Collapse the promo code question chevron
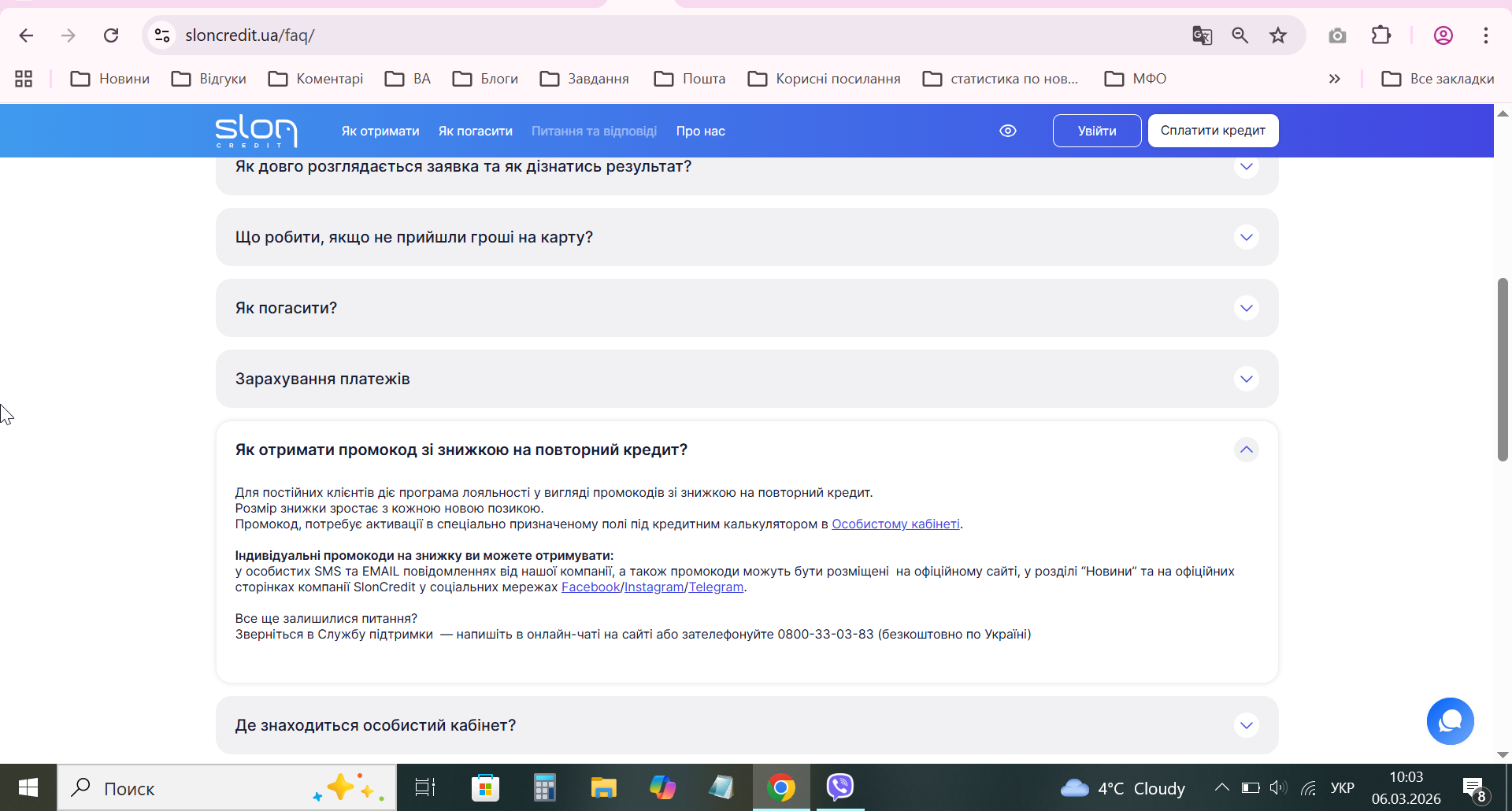The image size is (1512, 811). click(x=1247, y=450)
